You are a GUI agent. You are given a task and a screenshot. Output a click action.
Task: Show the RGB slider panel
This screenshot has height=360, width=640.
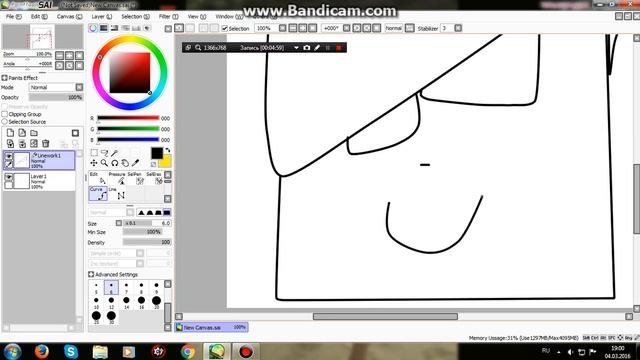click(104, 28)
